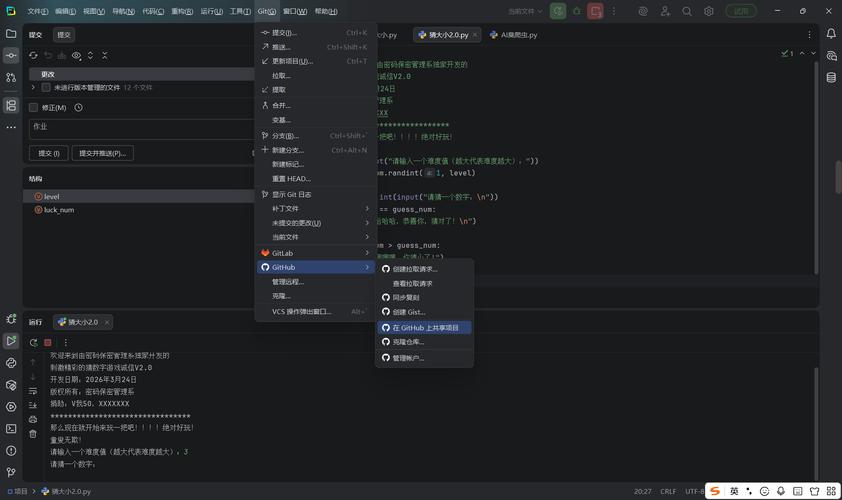Open the AI Assistant spiral icon in the top toolbar
Viewport: 842px width, 500px height.
tap(643, 11)
